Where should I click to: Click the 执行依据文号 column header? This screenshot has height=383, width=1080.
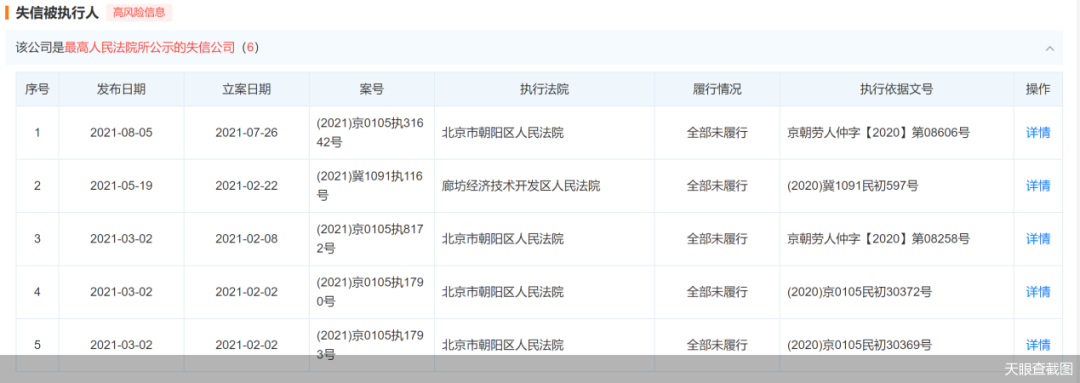coord(896,90)
